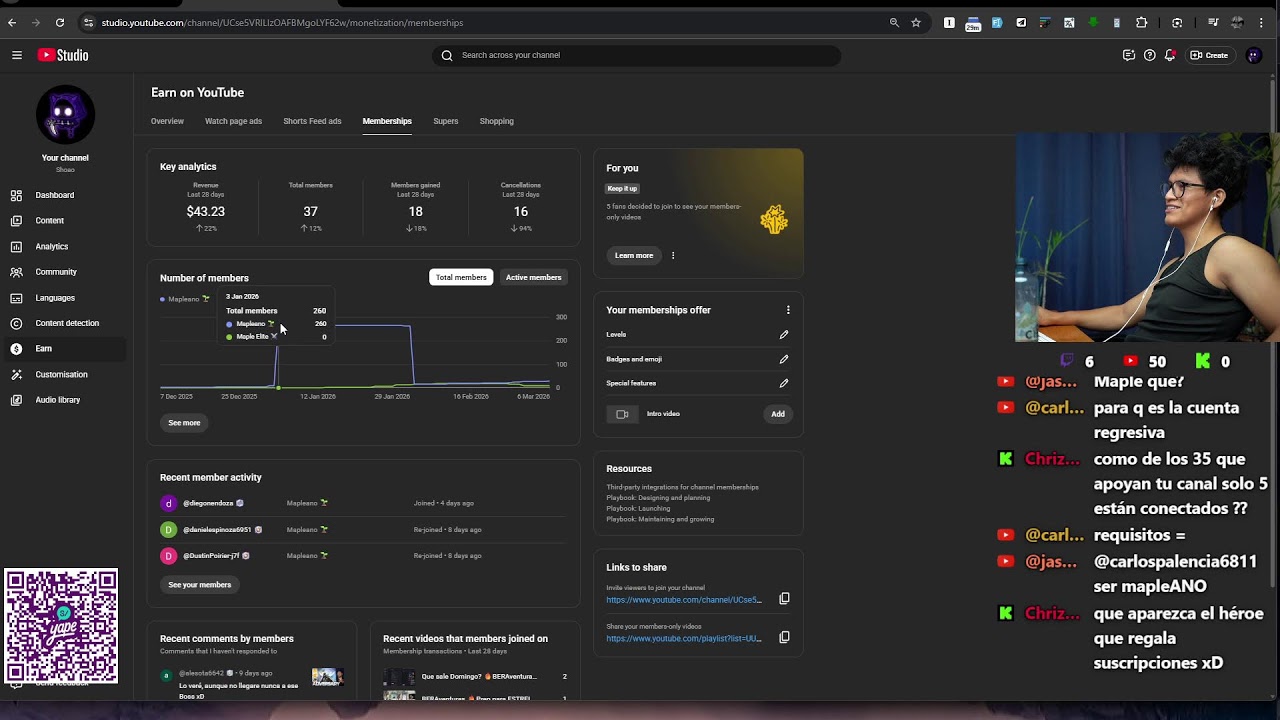Click the magnifier icon in search box
This screenshot has height=720, width=1280.
coord(447,55)
